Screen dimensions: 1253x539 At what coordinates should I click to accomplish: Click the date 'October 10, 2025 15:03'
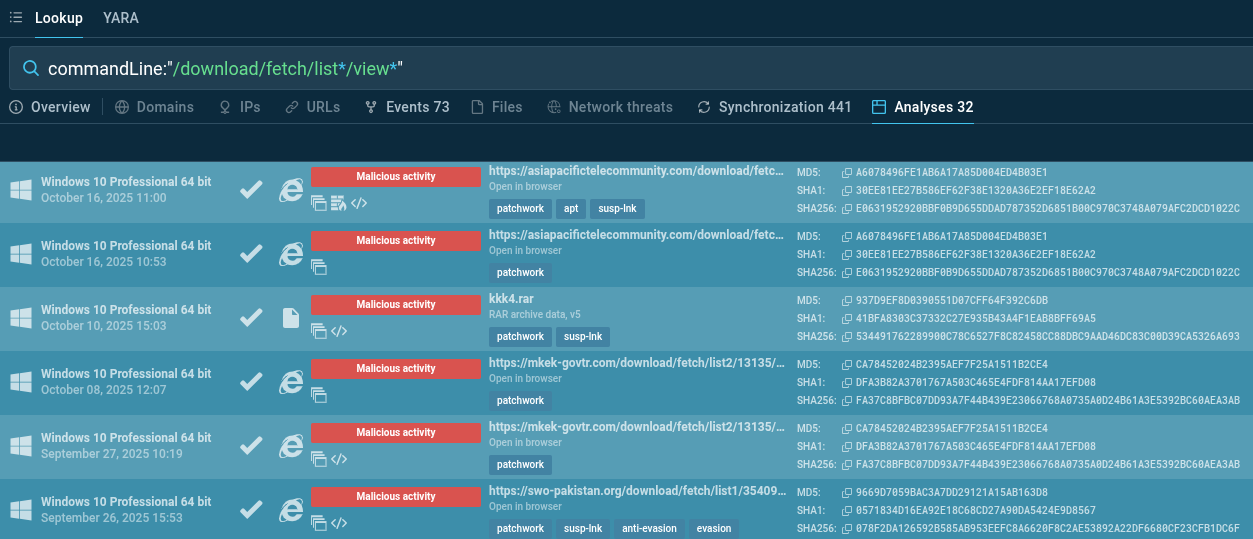click(104, 326)
